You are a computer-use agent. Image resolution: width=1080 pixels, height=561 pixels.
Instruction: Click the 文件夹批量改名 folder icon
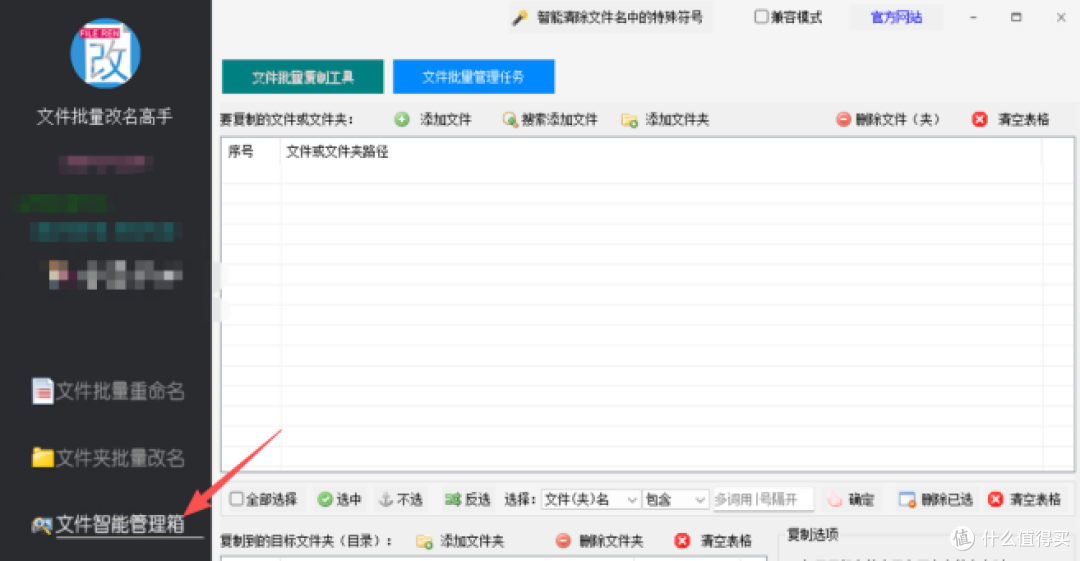(42, 458)
